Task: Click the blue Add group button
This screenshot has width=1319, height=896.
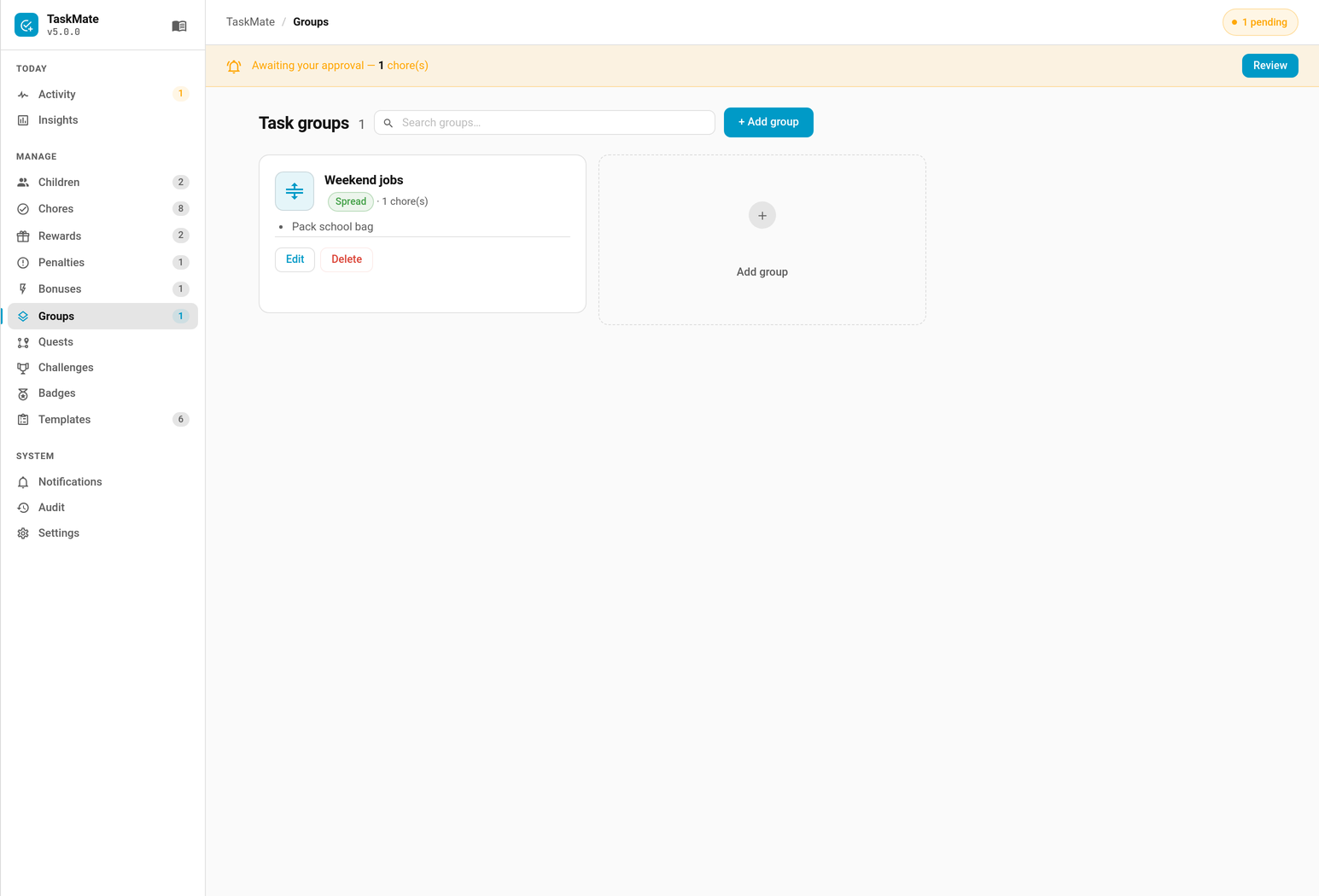Action: tap(768, 122)
